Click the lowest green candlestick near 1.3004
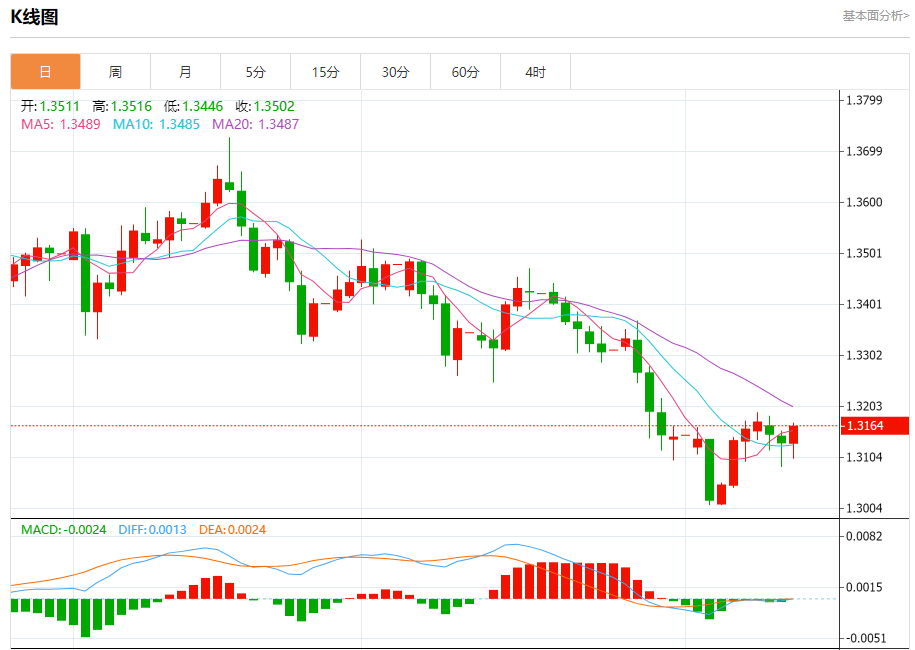The width and height of the screenshot is (915, 650). pos(710,470)
